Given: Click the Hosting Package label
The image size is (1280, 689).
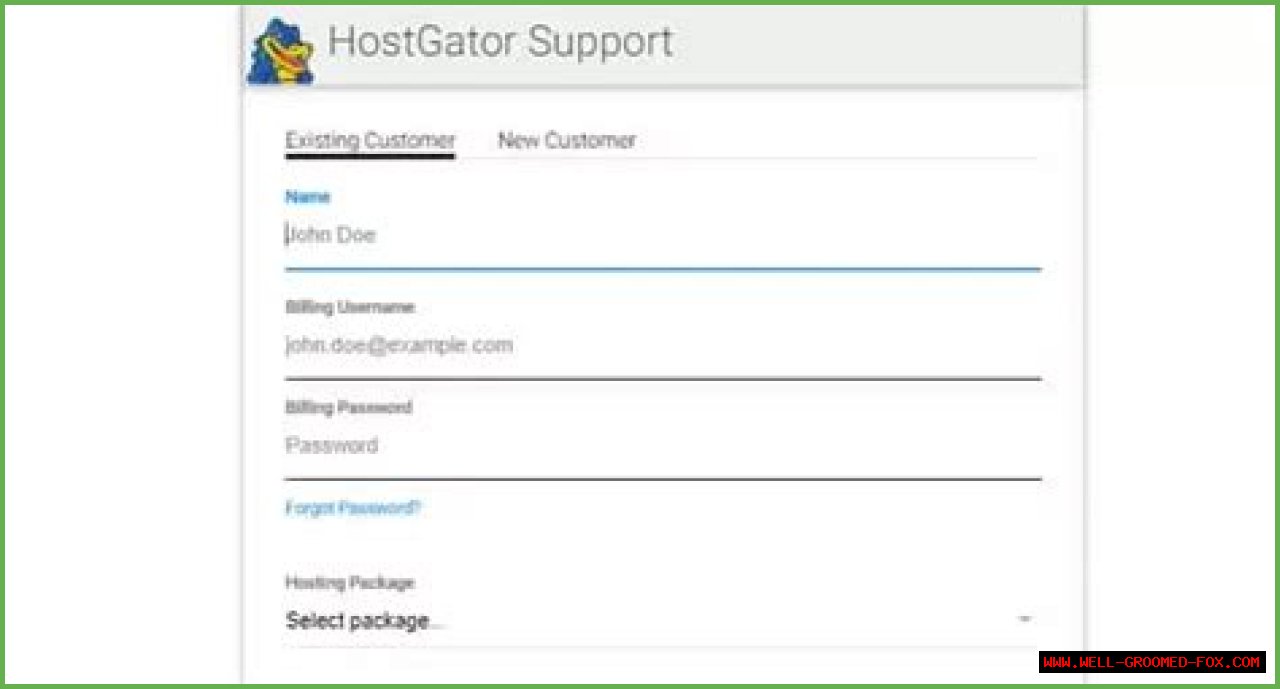Looking at the screenshot, I should point(349,582).
